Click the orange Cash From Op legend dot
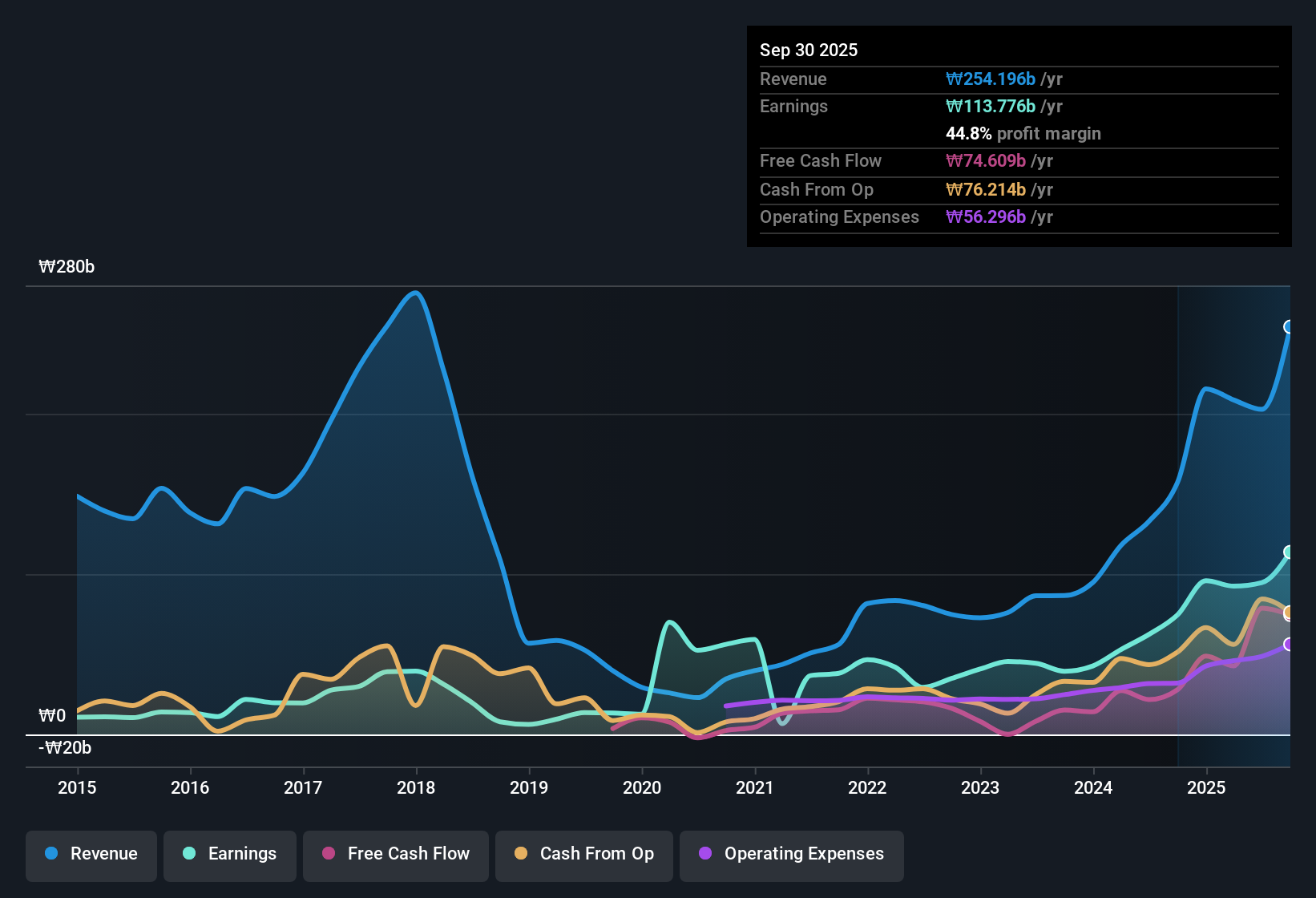This screenshot has width=1316, height=898. [x=522, y=854]
